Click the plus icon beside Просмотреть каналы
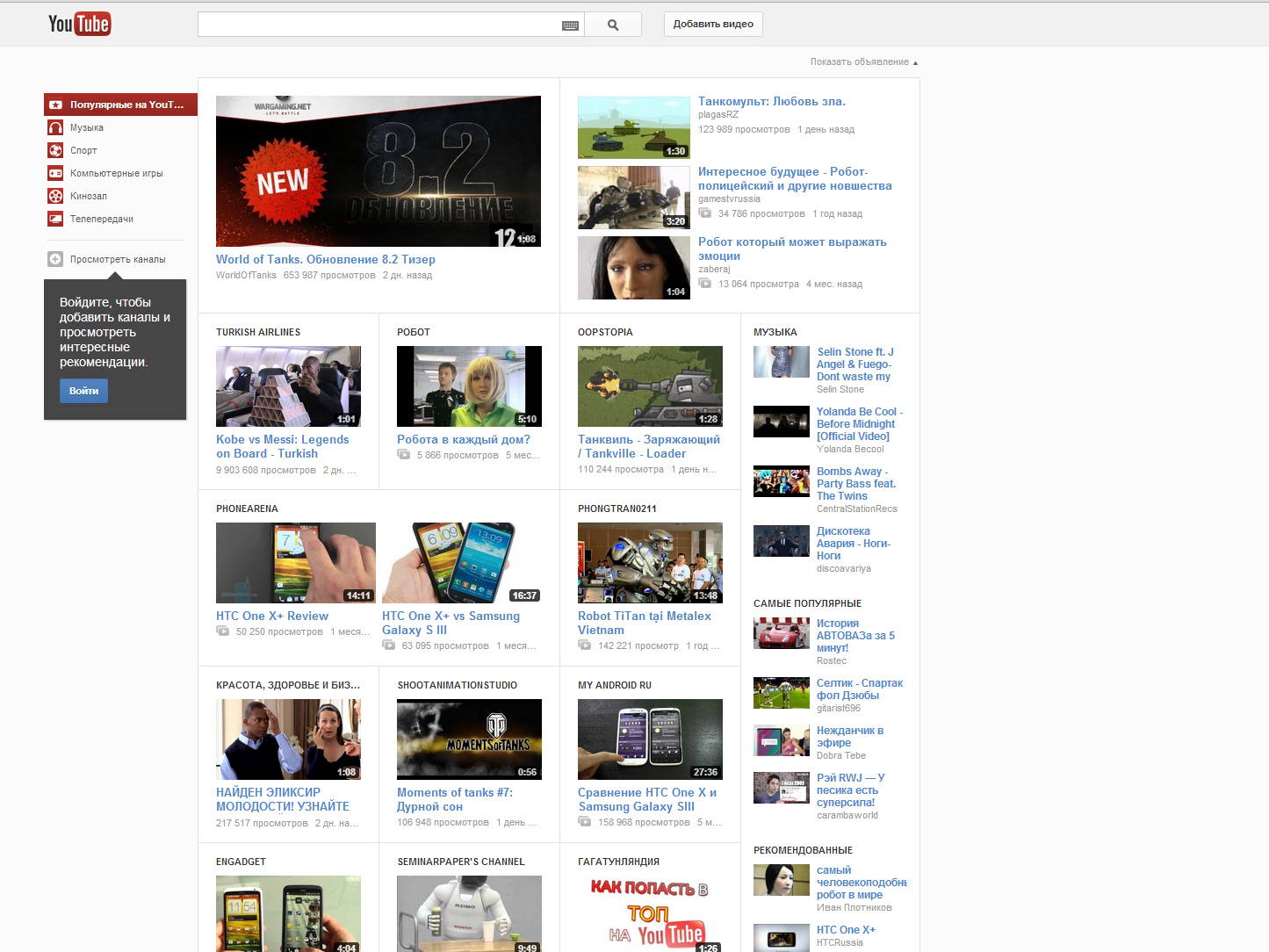 55,259
